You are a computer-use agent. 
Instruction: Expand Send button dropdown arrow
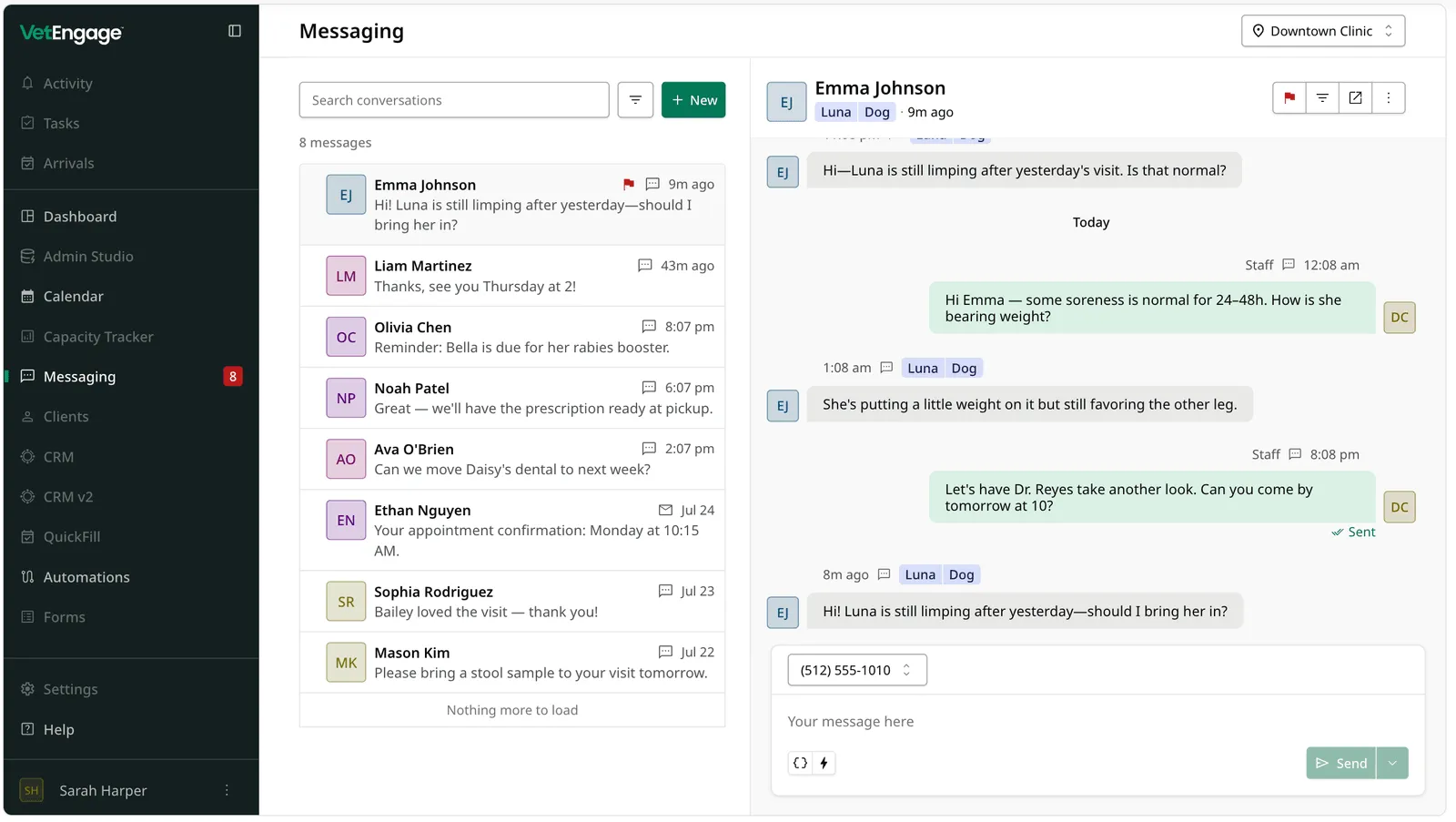point(1392,763)
